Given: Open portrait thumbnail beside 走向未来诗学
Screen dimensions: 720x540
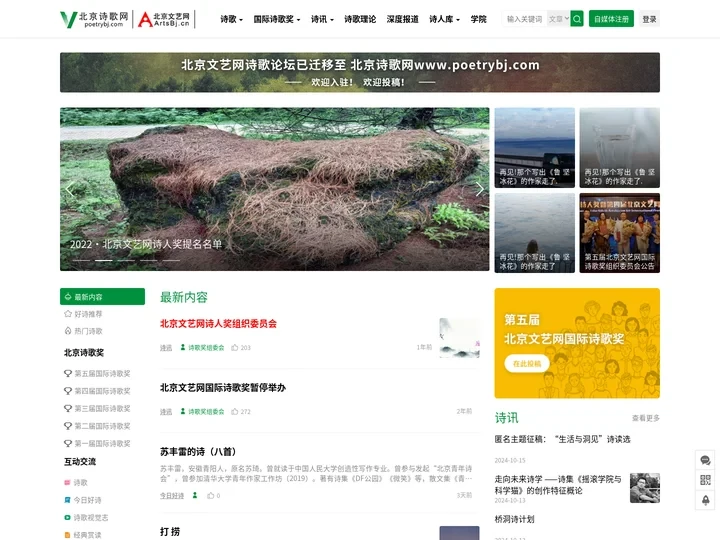Looking at the screenshot, I should pyautogui.click(x=645, y=488).
